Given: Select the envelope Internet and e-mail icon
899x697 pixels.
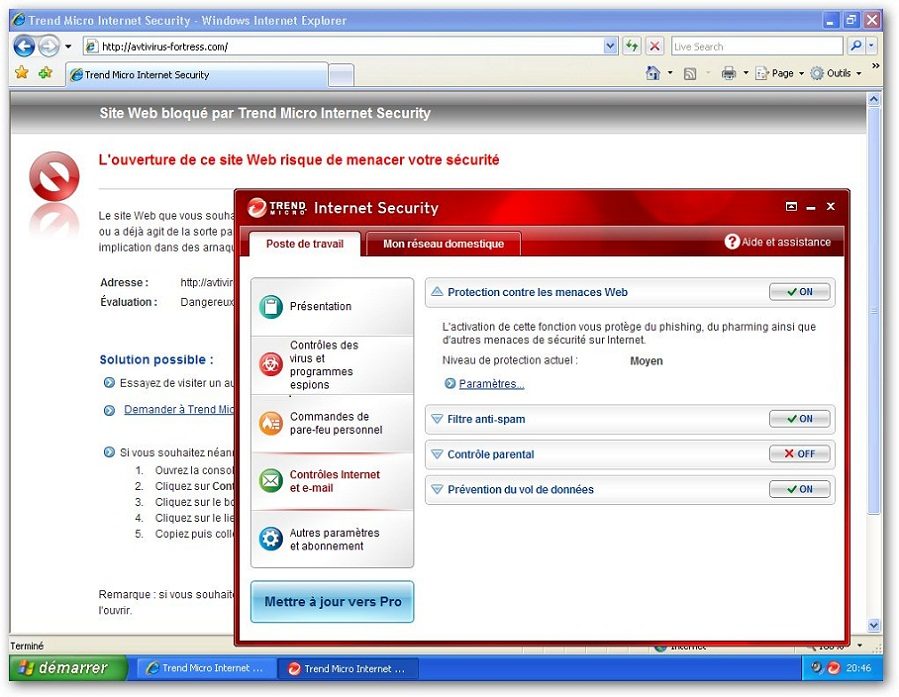Looking at the screenshot, I should point(271,480).
